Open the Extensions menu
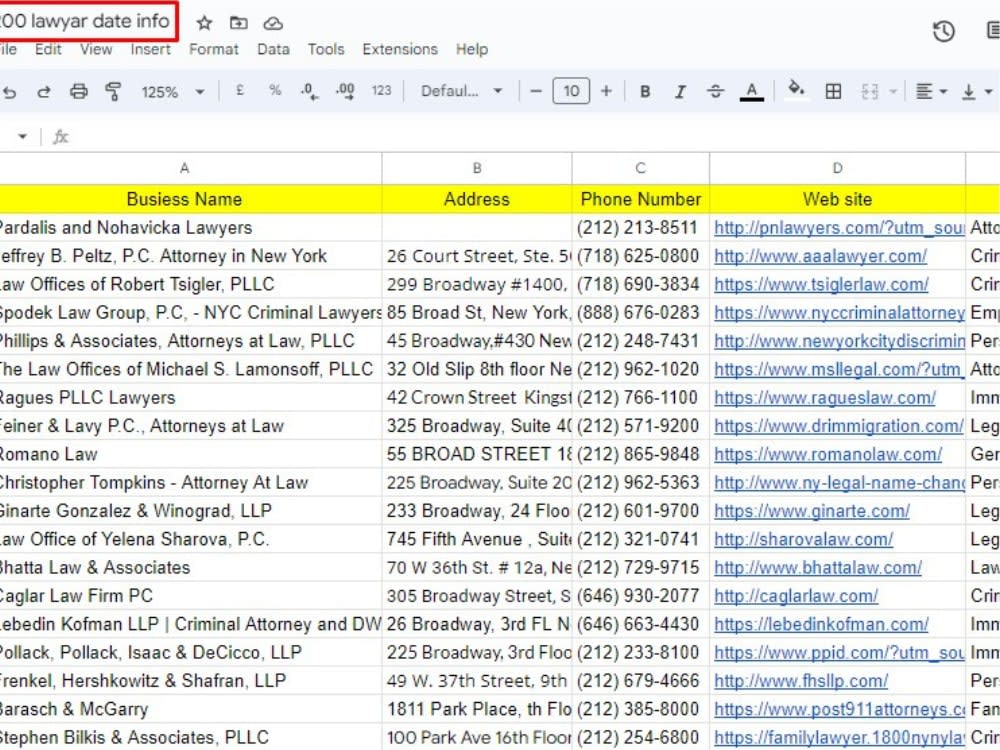Image resolution: width=1000 pixels, height=750 pixels. pyautogui.click(x=400, y=50)
